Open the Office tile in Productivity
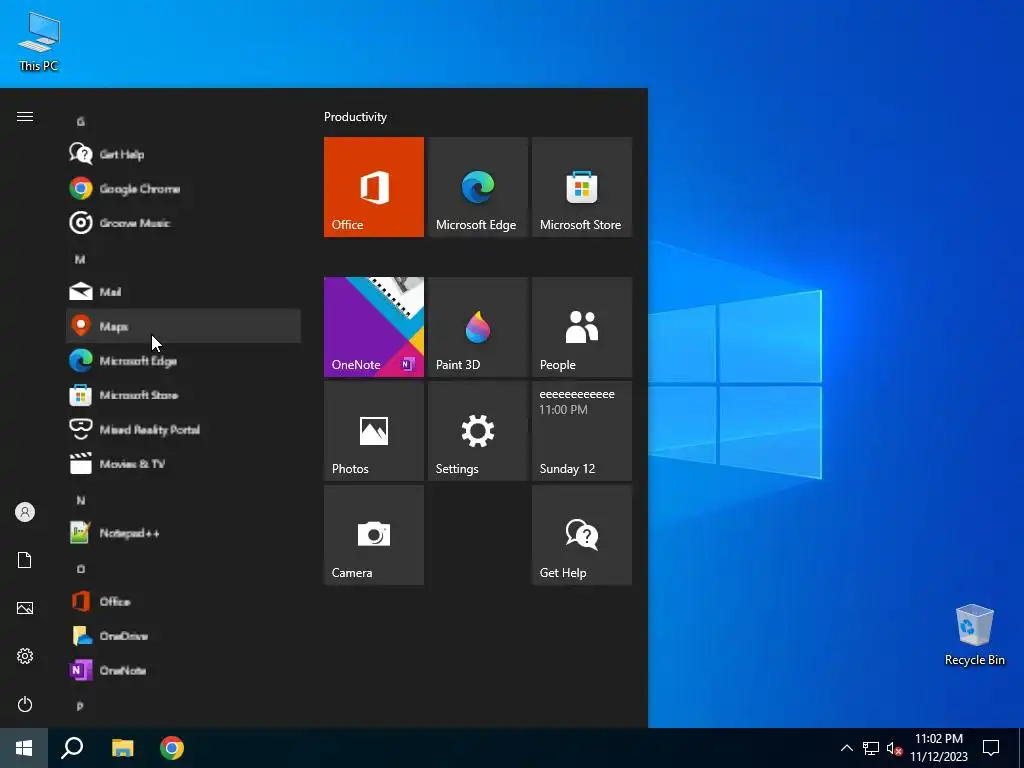 [374, 187]
